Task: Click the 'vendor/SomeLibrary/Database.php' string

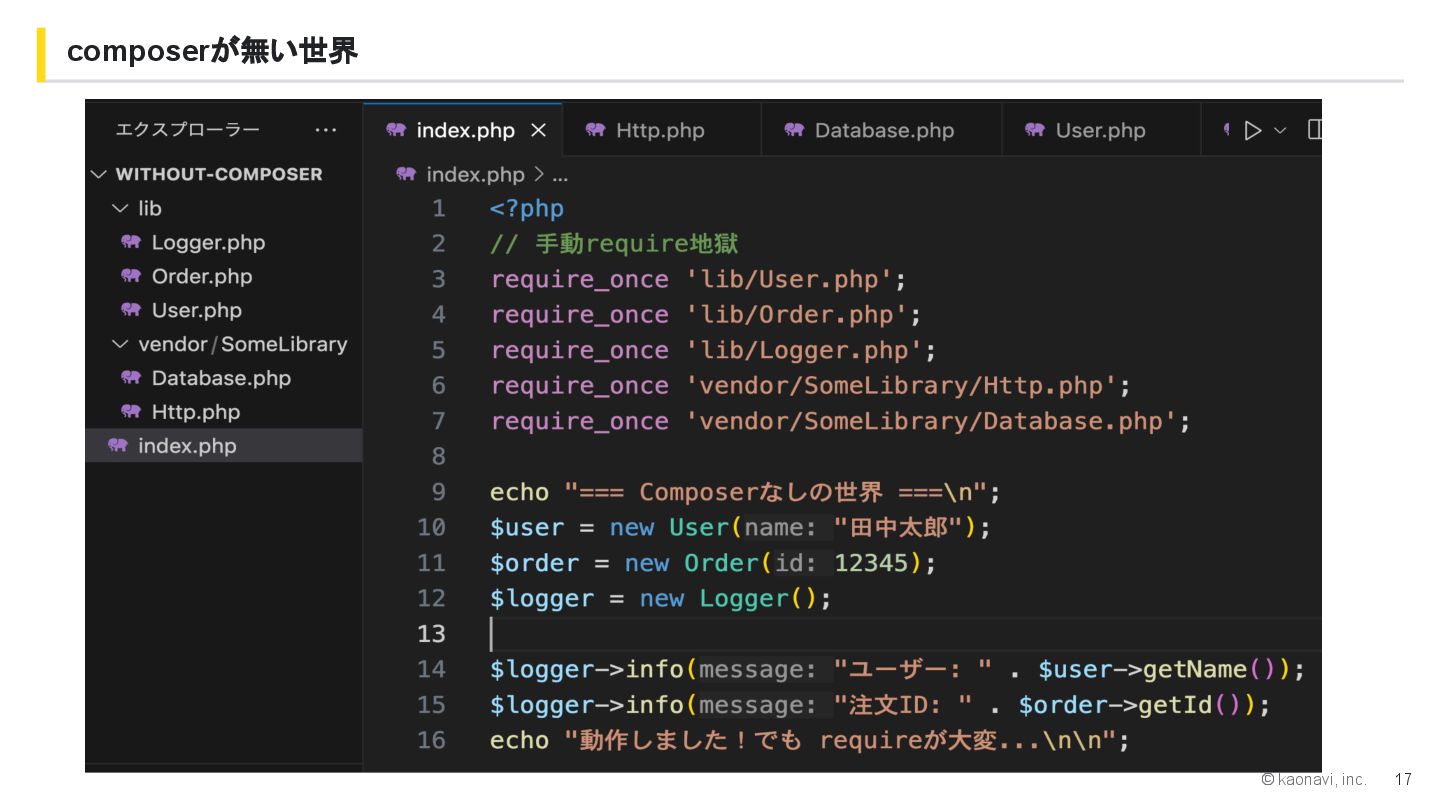Action: tap(930, 421)
